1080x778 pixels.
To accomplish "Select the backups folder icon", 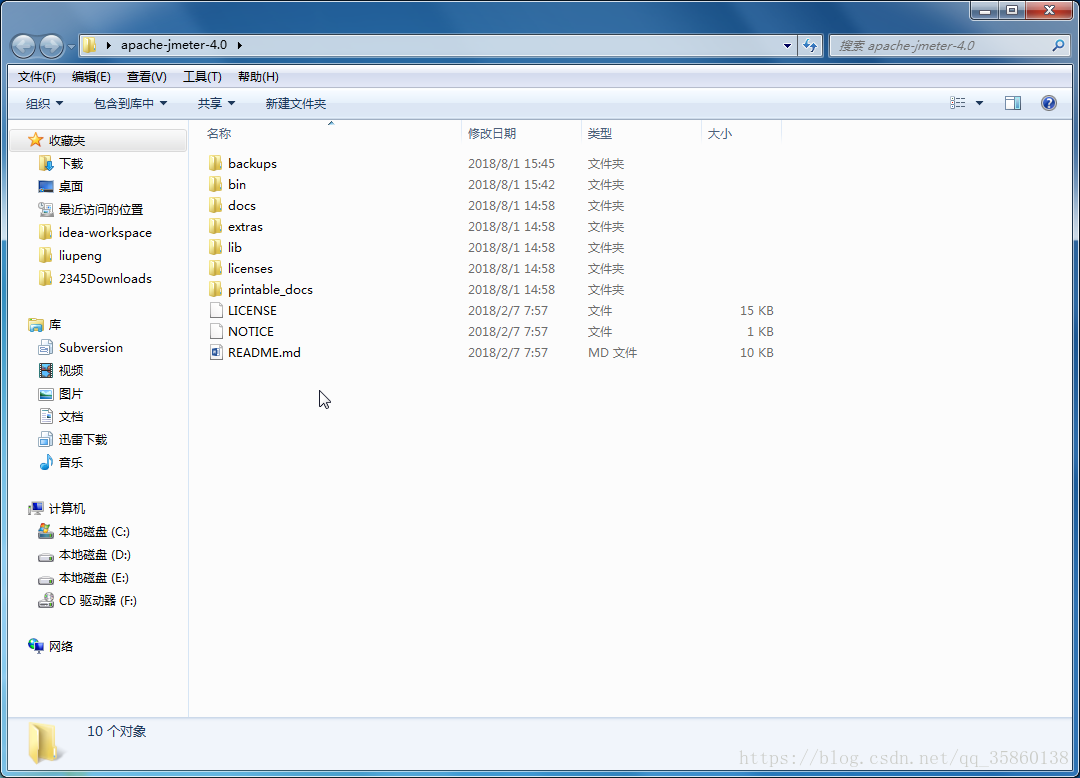I will pos(216,163).
